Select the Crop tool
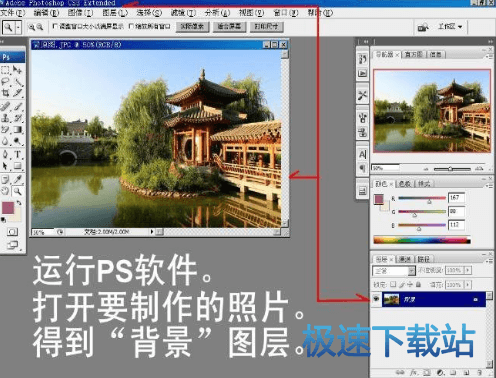496x378 pixels. click(5, 93)
